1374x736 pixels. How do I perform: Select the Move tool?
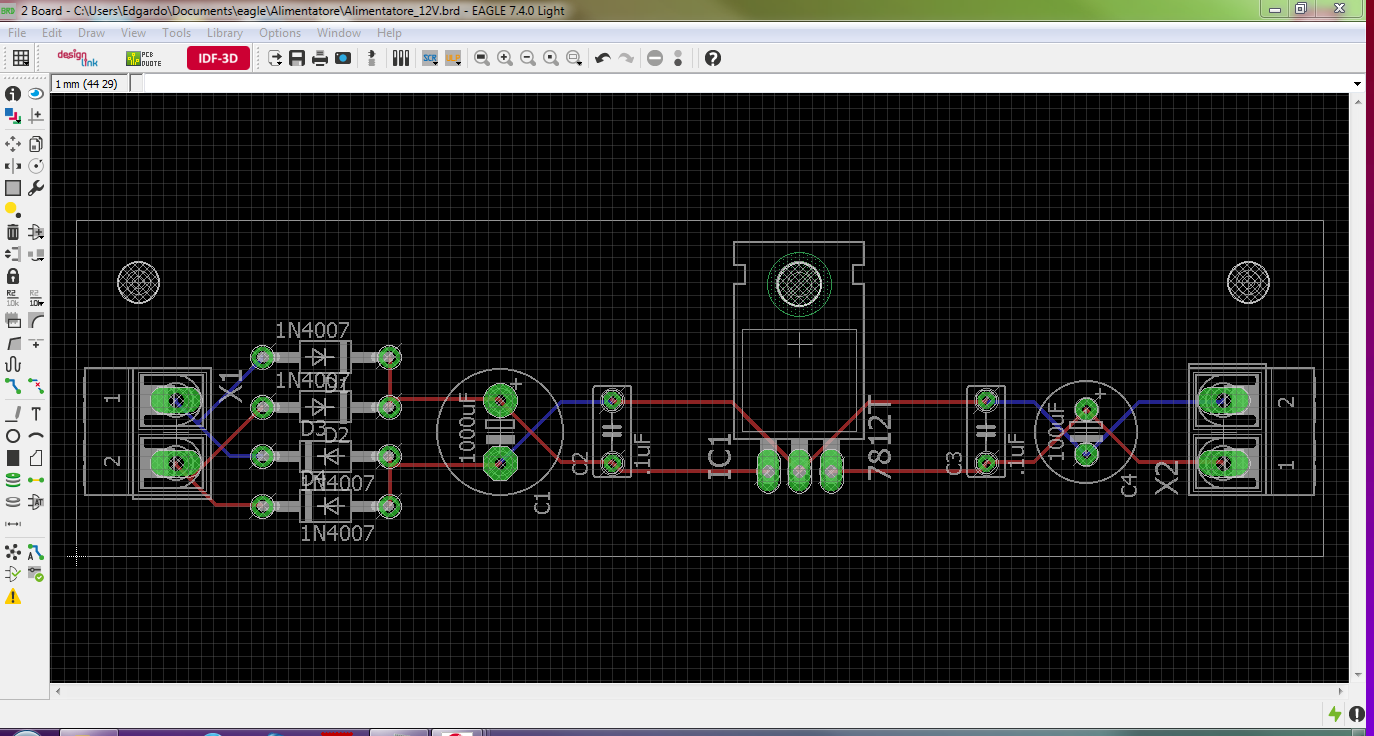[x=13, y=144]
